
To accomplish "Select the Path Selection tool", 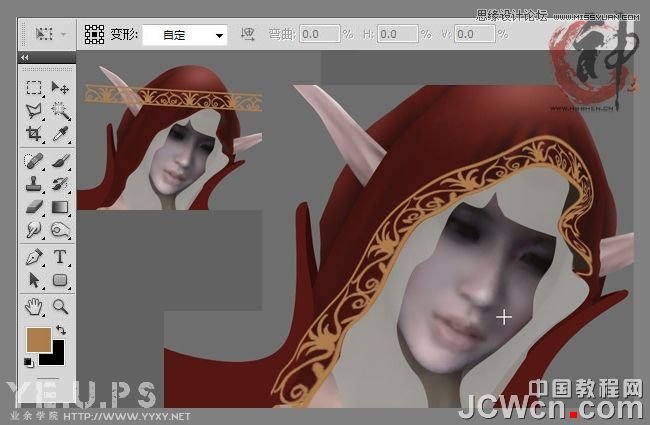I will pos(34,280).
